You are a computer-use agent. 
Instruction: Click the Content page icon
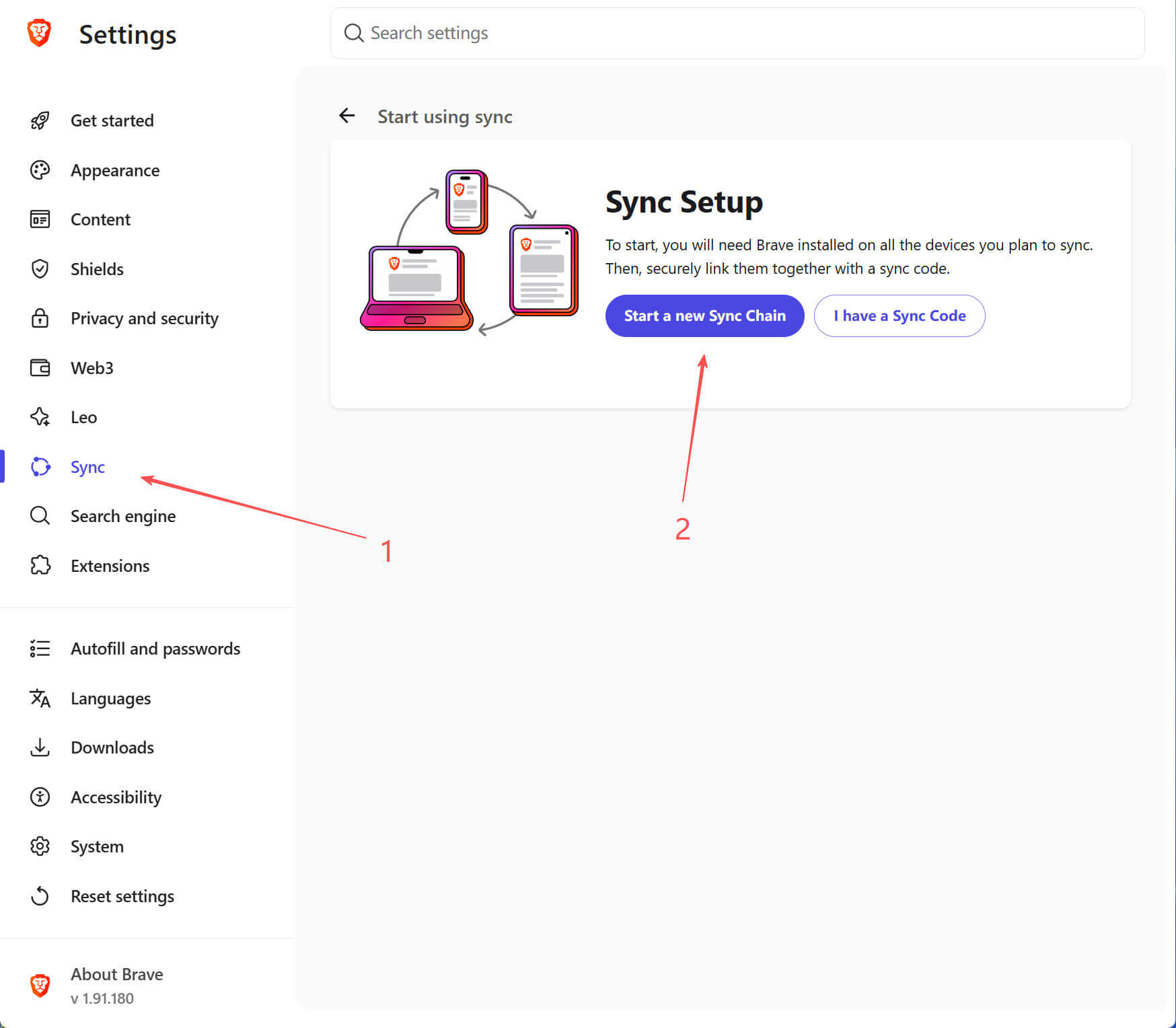tap(40, 219)
